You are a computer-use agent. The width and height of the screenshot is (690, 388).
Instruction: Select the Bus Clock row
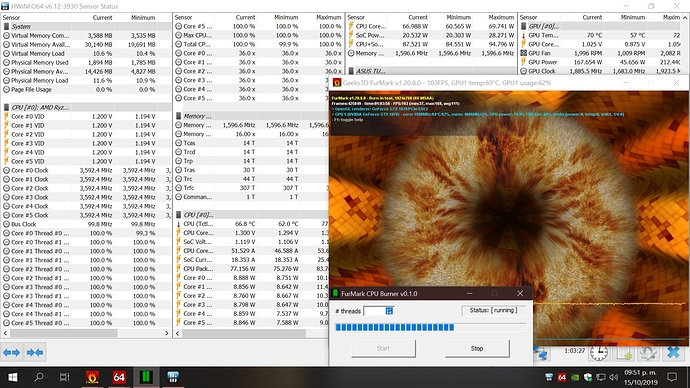87,224
